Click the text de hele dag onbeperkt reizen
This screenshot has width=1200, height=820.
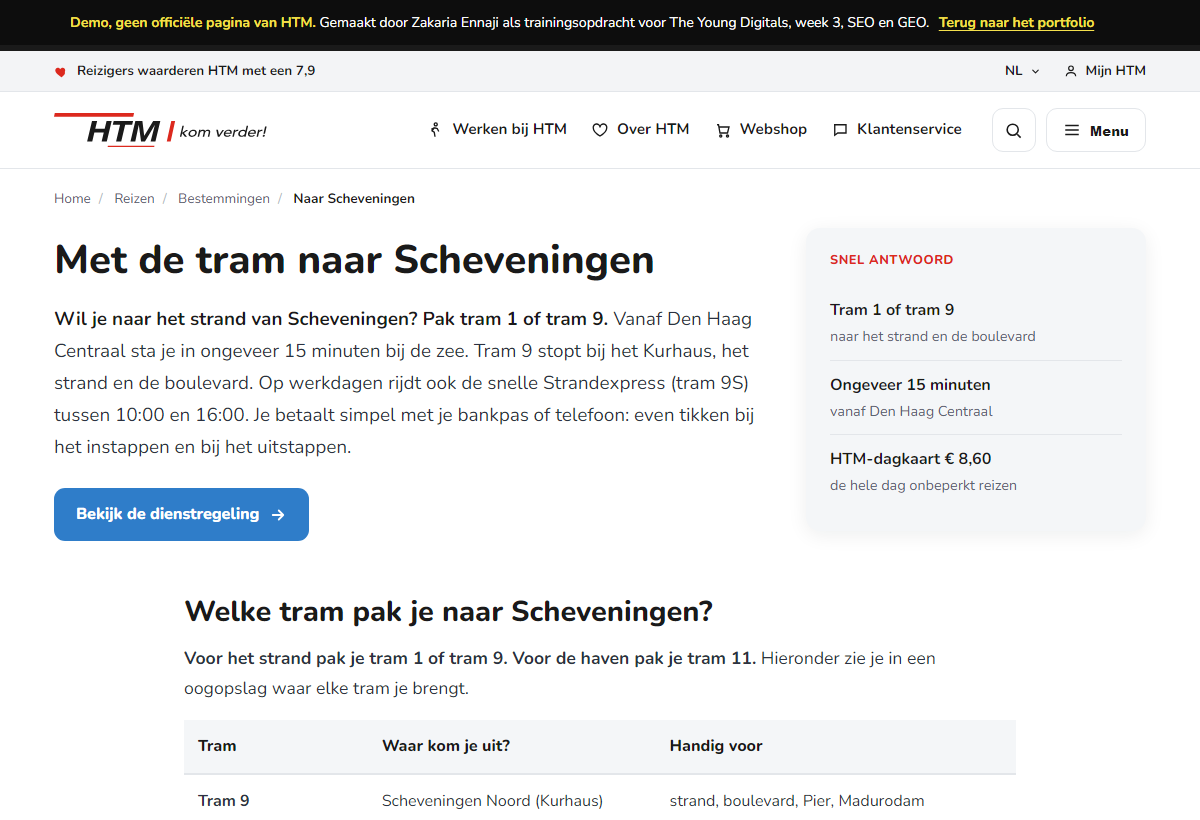click(923, 486)
